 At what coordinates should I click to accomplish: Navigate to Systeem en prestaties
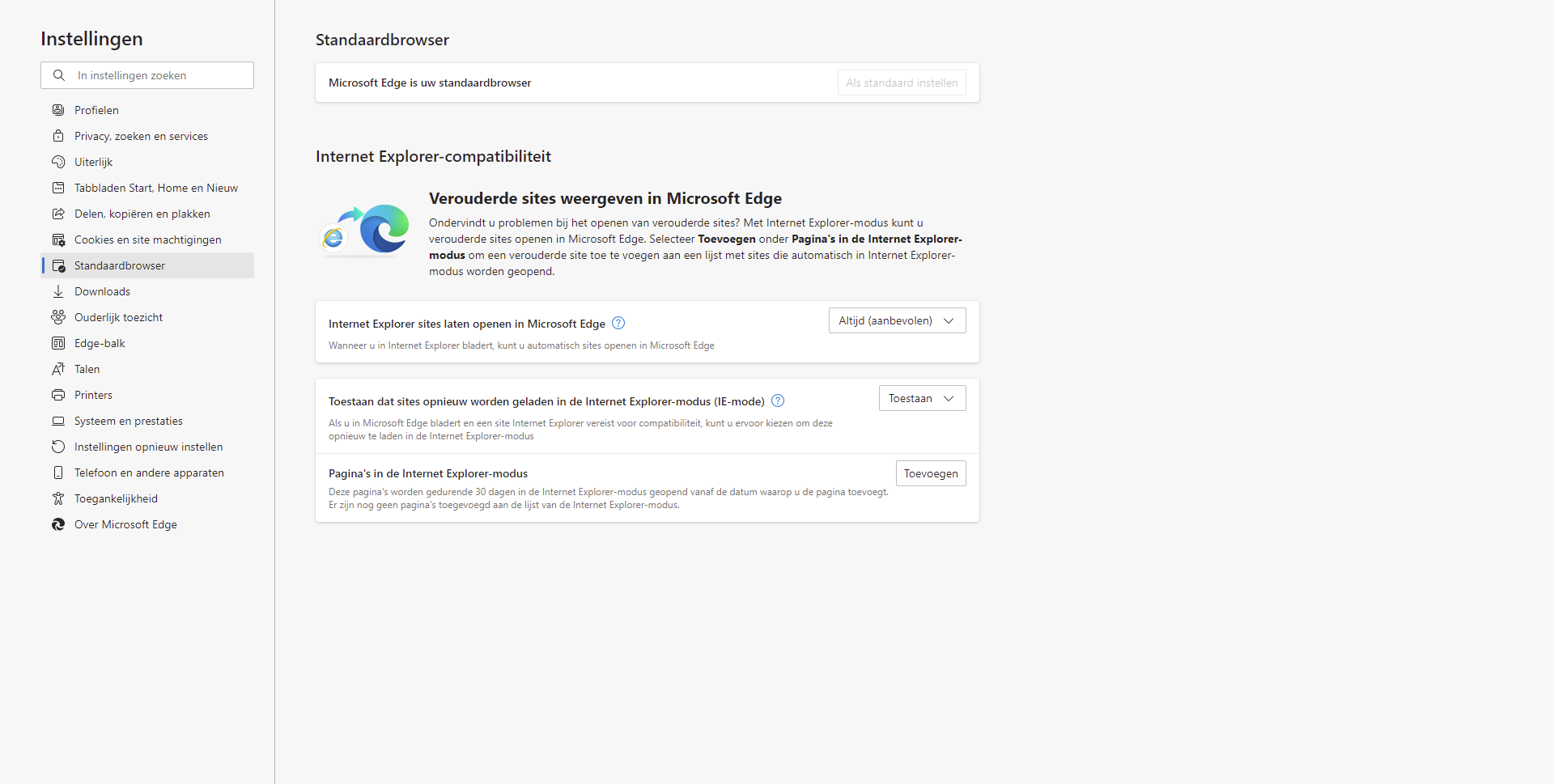(147, 421)
